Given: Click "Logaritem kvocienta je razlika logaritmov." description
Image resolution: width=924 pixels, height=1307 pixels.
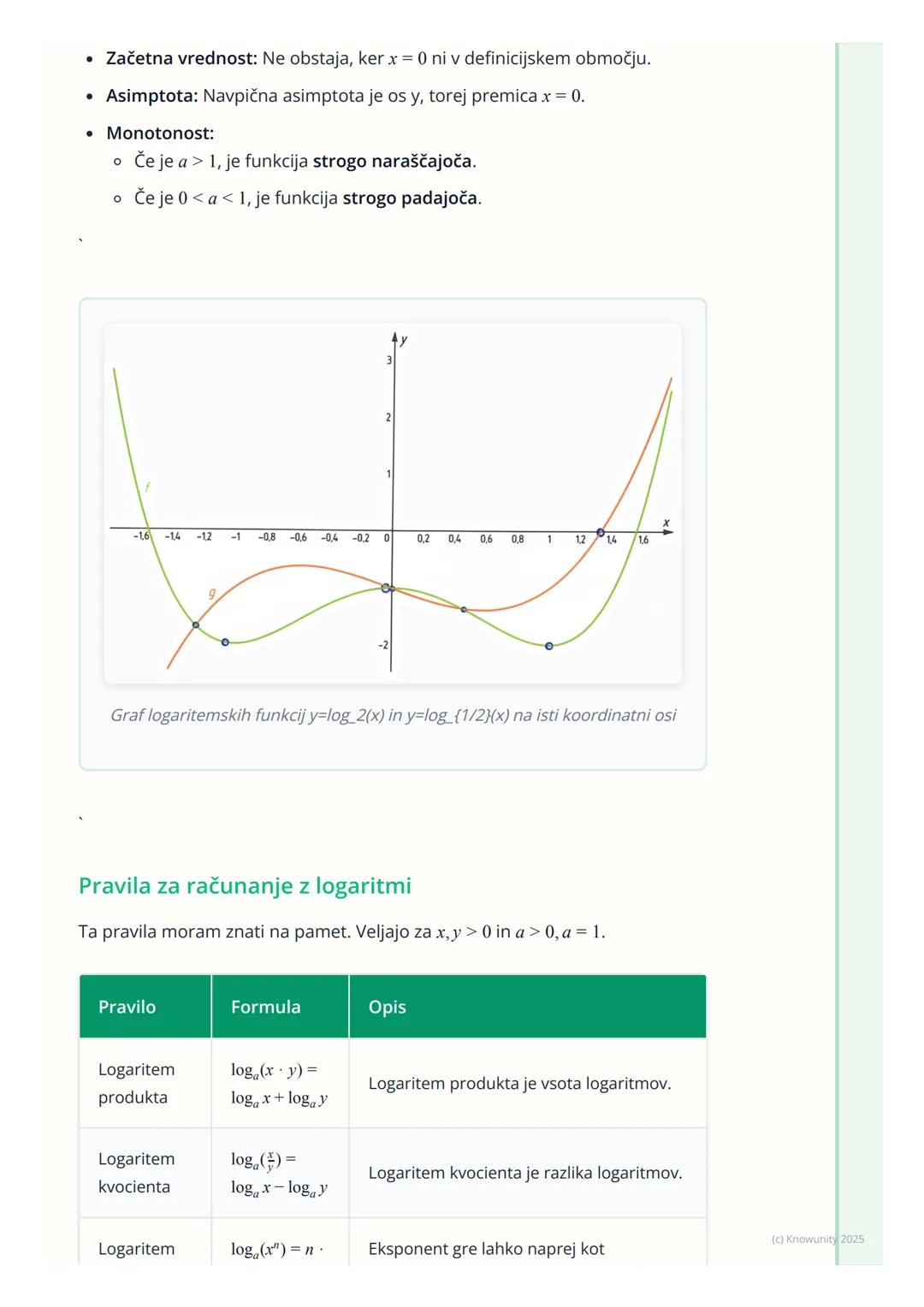Looking at the screenshot, I should pyautogui.click(x=525, y=1173).
